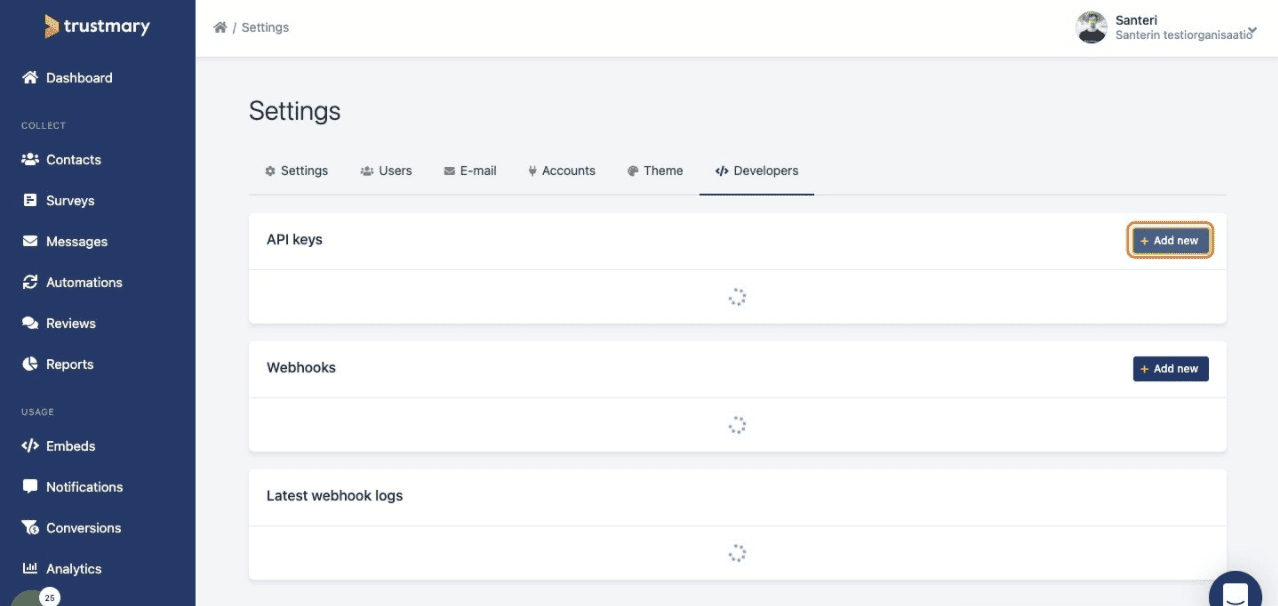Go to the Accounts tab

point(561,171)
